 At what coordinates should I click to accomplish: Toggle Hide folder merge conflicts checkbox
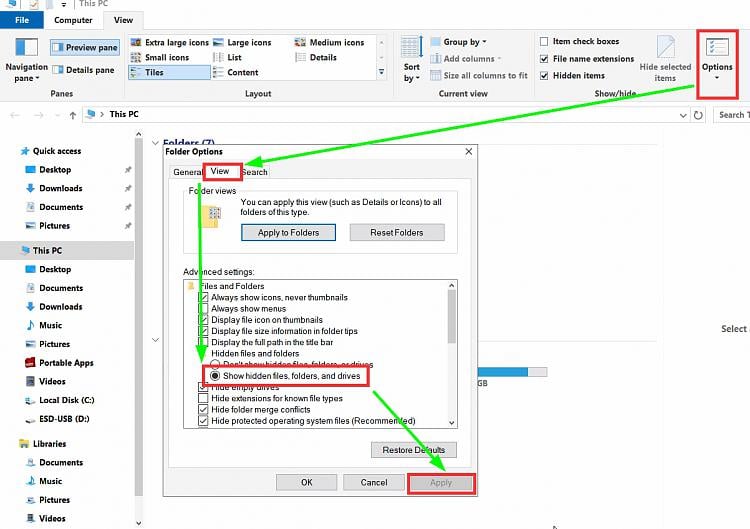[203, 409]
